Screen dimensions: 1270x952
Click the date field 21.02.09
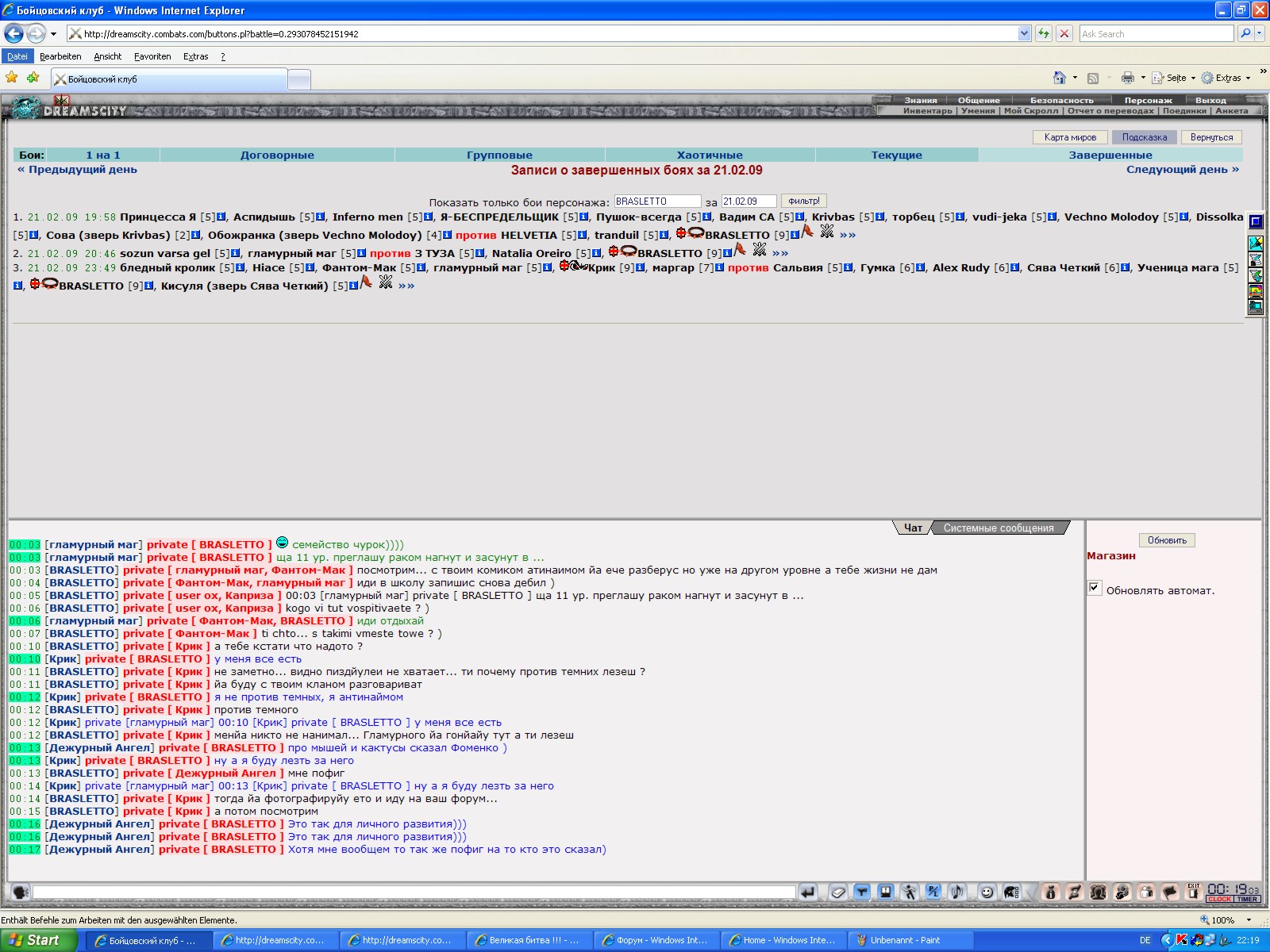(749, 202)
